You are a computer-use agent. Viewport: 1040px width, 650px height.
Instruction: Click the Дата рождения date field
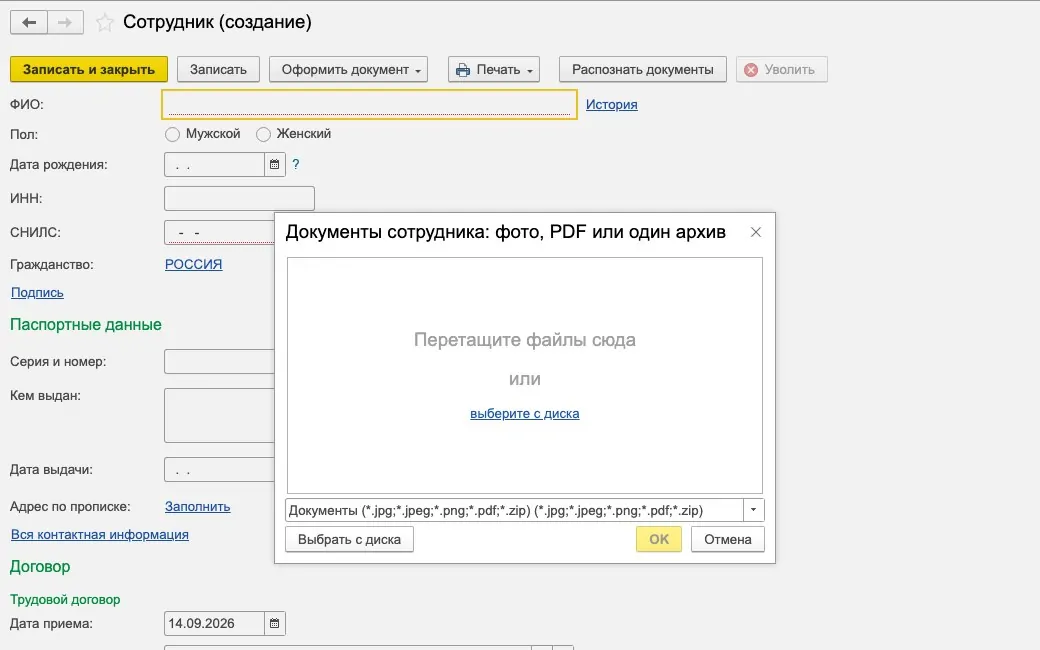(214, 164)
